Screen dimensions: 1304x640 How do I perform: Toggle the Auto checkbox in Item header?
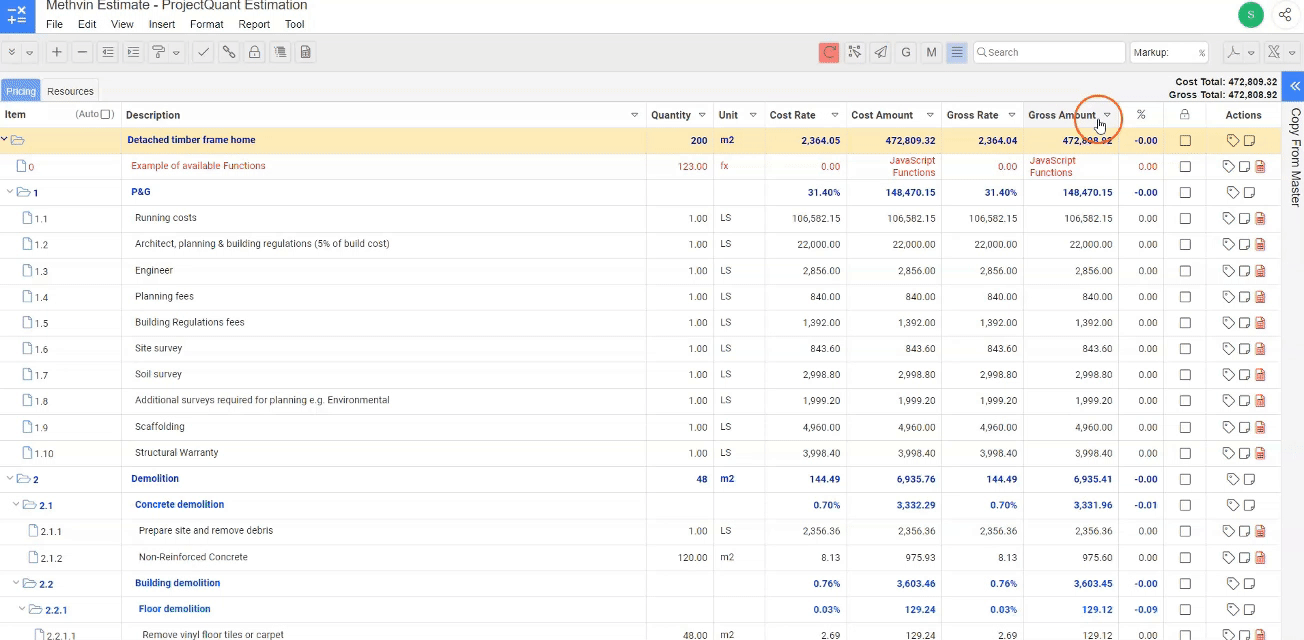coord(107,115)
